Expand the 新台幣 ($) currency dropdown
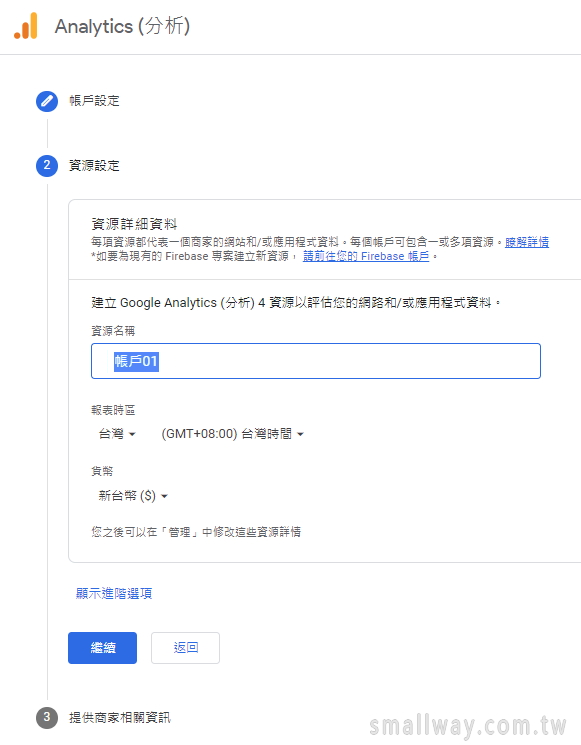 [133, 496]
